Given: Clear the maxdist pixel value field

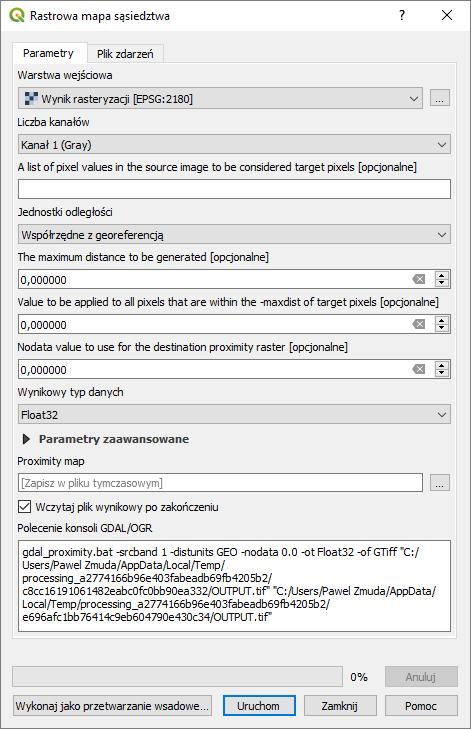Looking at the screenshot, I should click(418, 324).
